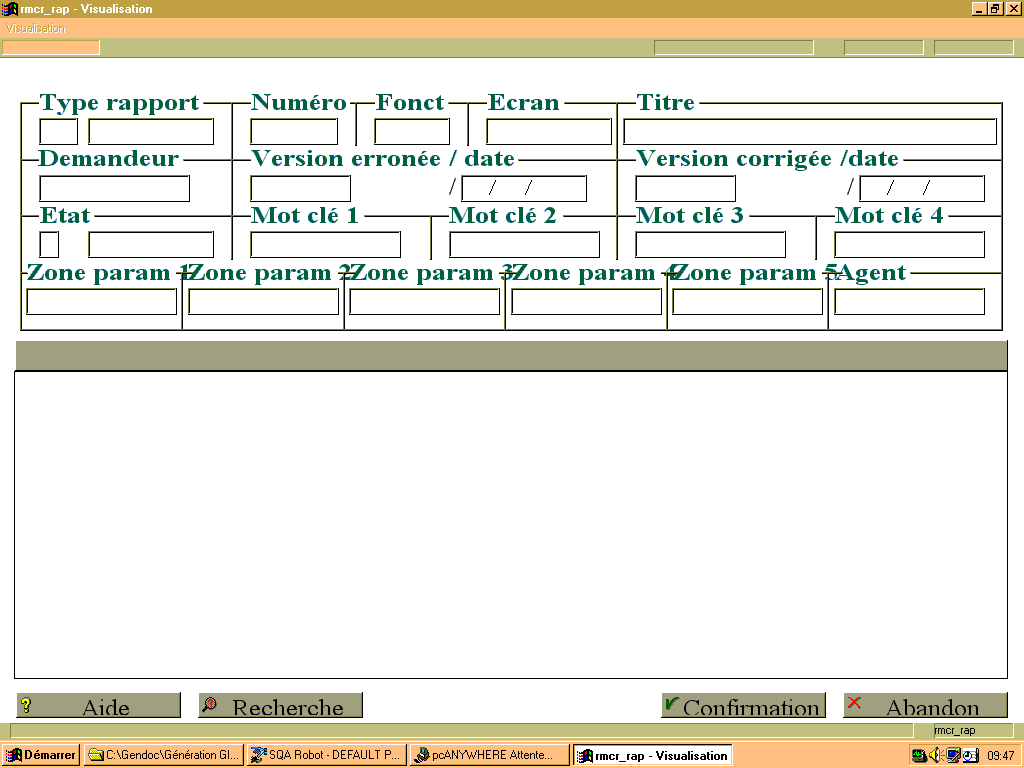Screen dimensions: 1024x768
Task: Click the Version erronée date field
Action: (x=524, y=188)
